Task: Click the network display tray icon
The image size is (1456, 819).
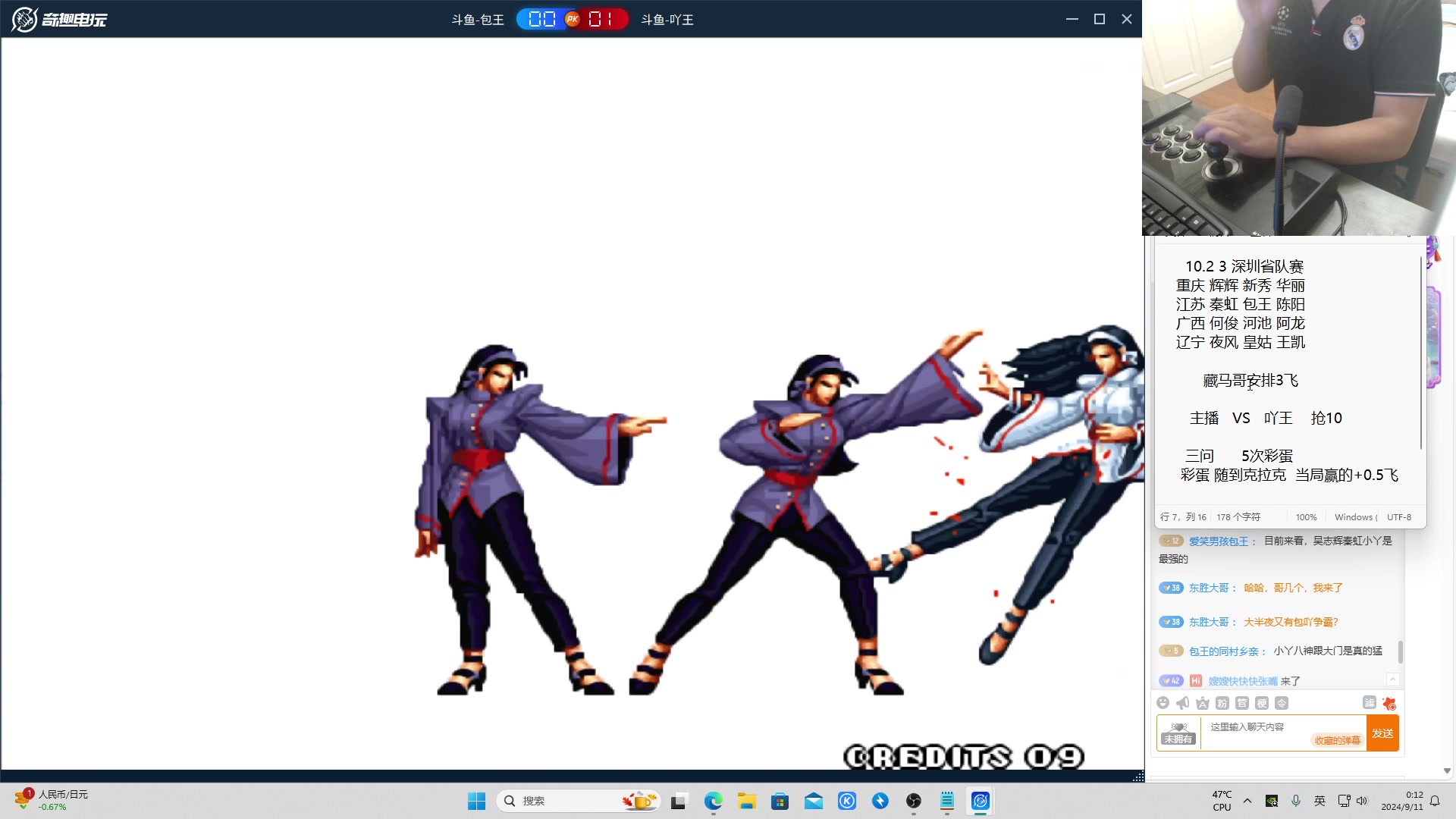Action: click(x=1344, y=801)
